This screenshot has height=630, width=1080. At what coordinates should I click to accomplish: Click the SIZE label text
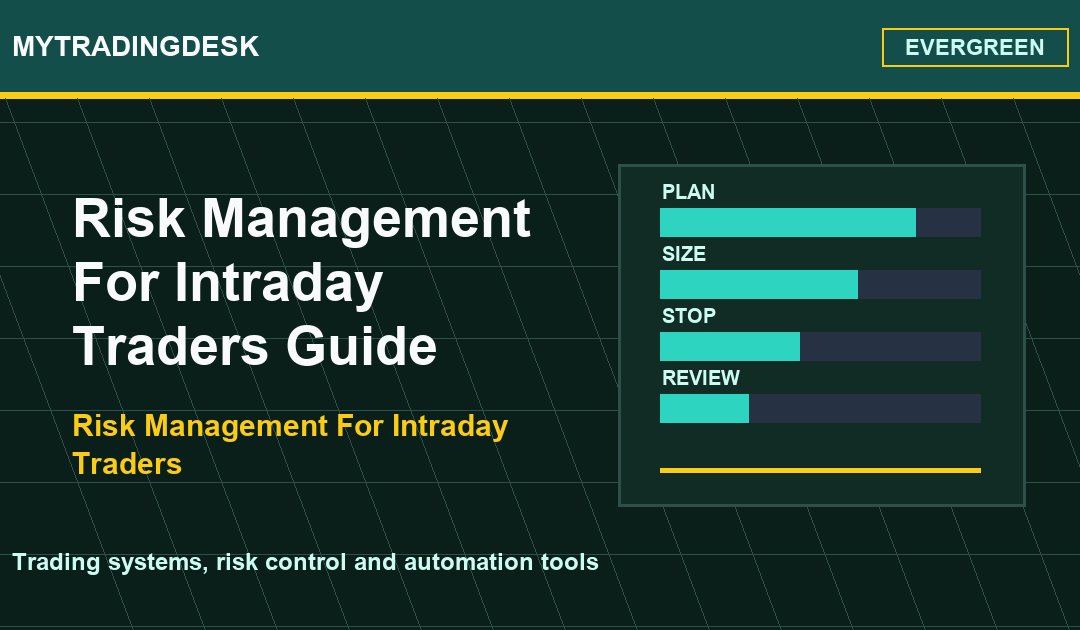(684, 253)
